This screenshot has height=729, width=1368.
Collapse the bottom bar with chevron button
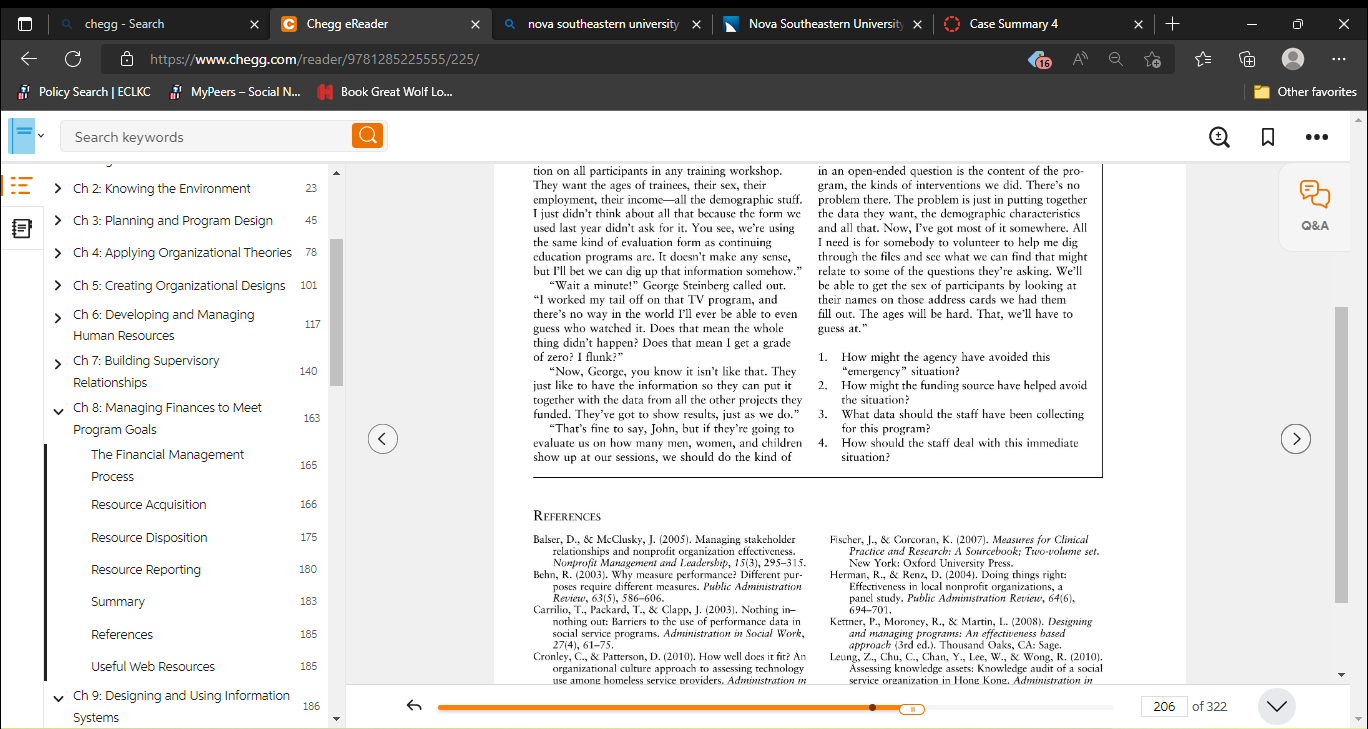tap(1277, 706)
